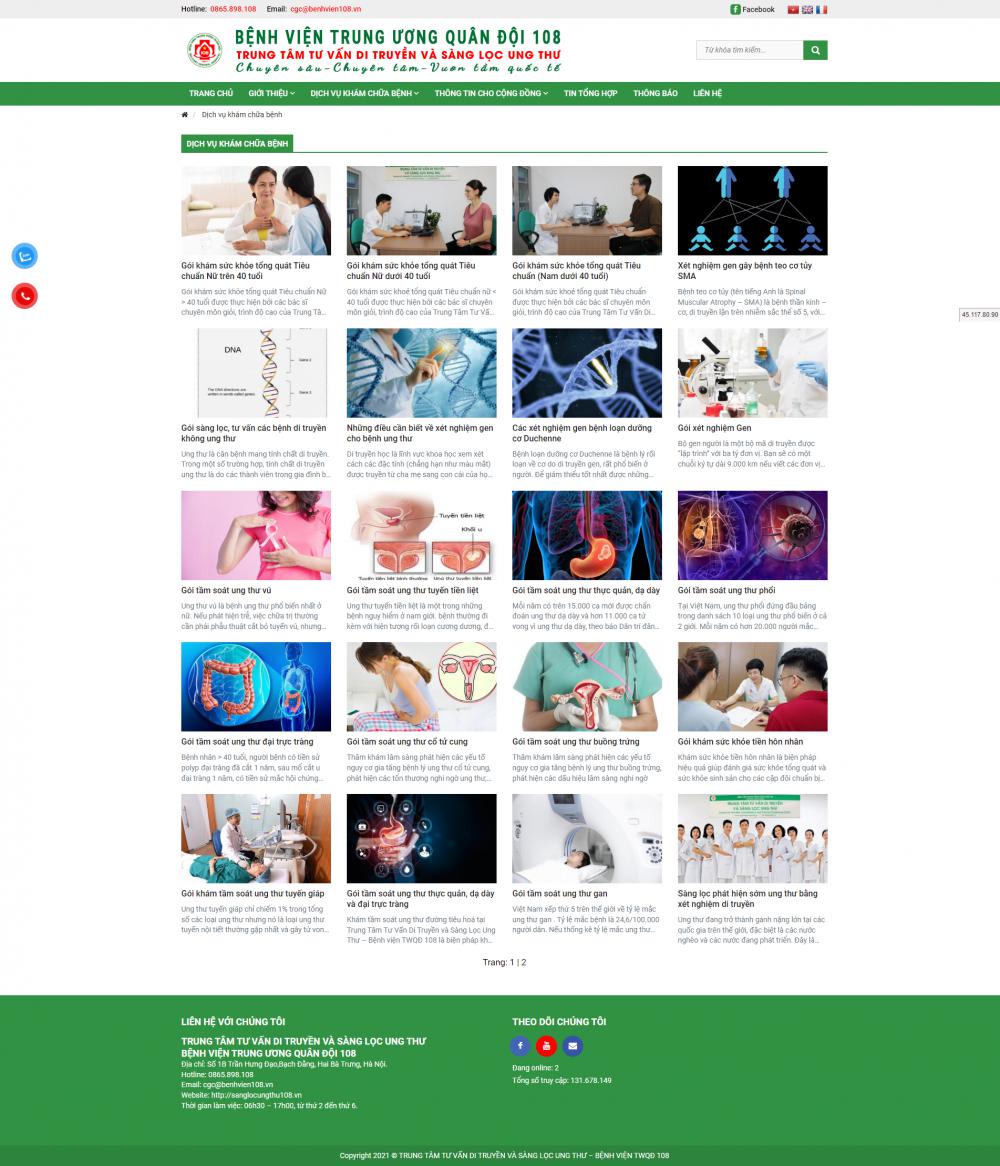Switch language using the Vietnamese flag

click(x=791, y=9)
